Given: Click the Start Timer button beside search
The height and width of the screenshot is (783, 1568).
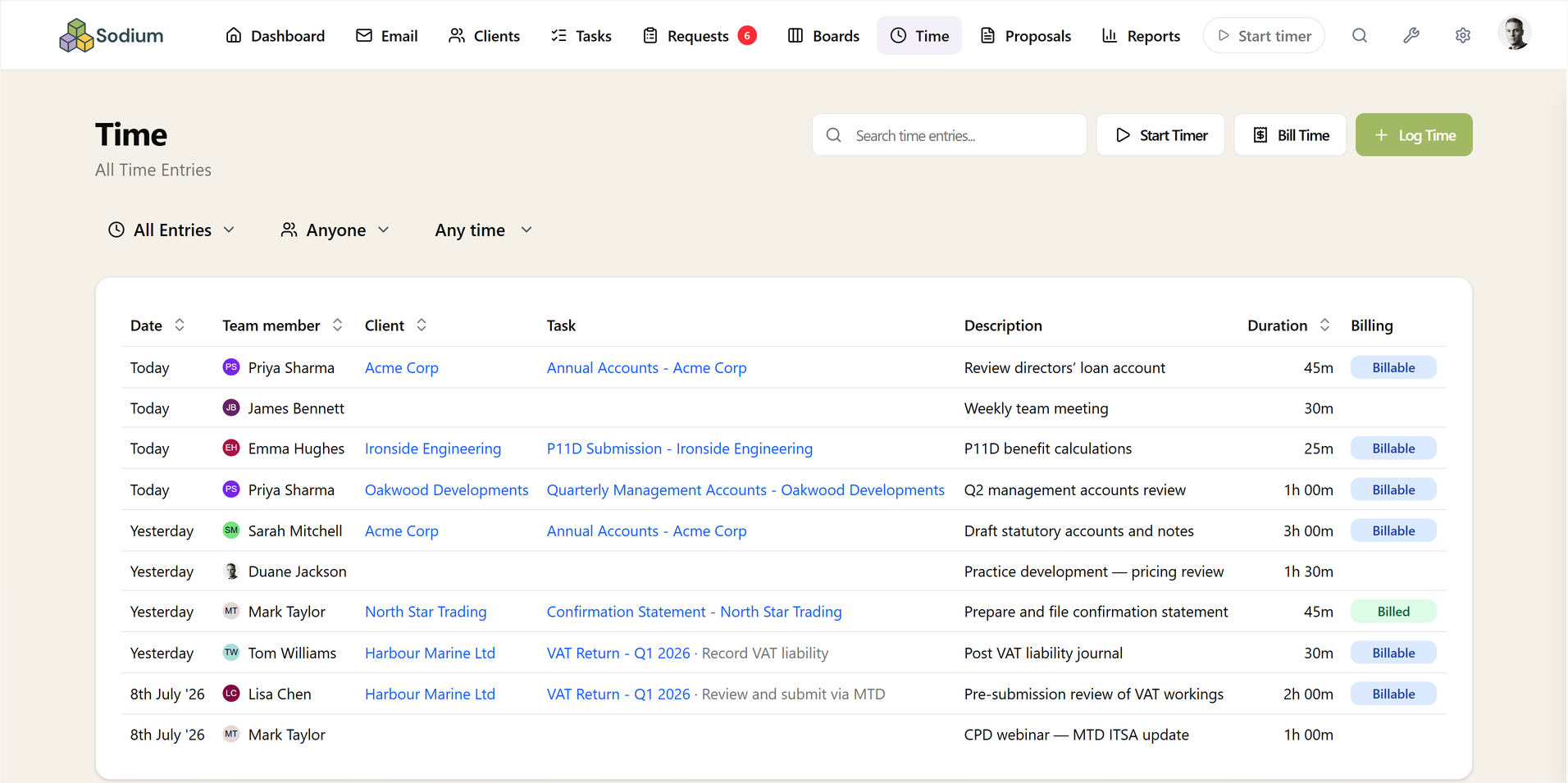Looking at the screenshot, I should point(1160,135).
